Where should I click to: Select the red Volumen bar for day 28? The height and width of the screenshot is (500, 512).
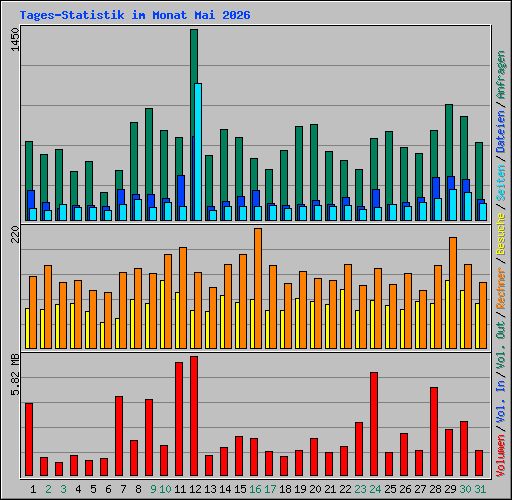pyautogui.click(x=434, y=432)
